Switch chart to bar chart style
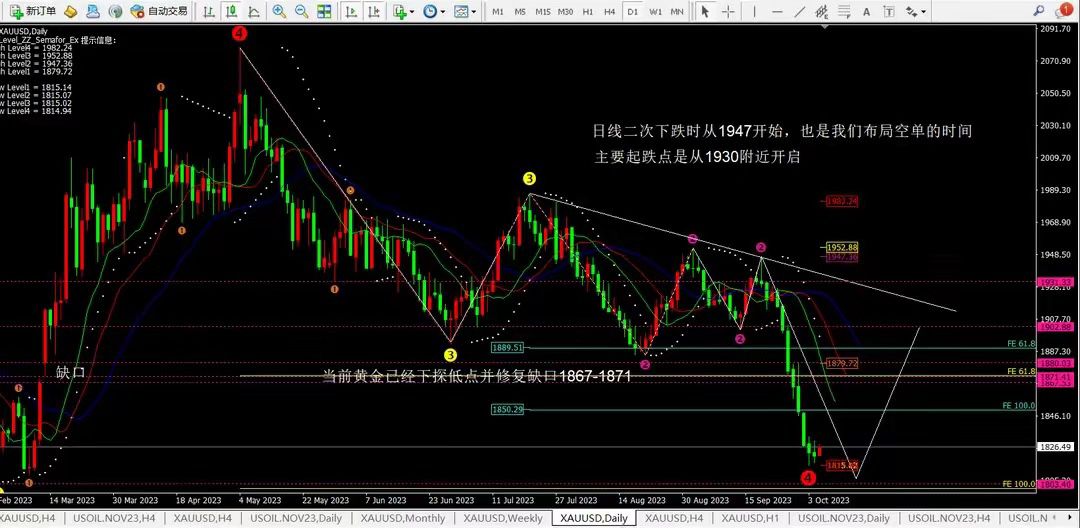1080x528 pixels. (209, 12)
